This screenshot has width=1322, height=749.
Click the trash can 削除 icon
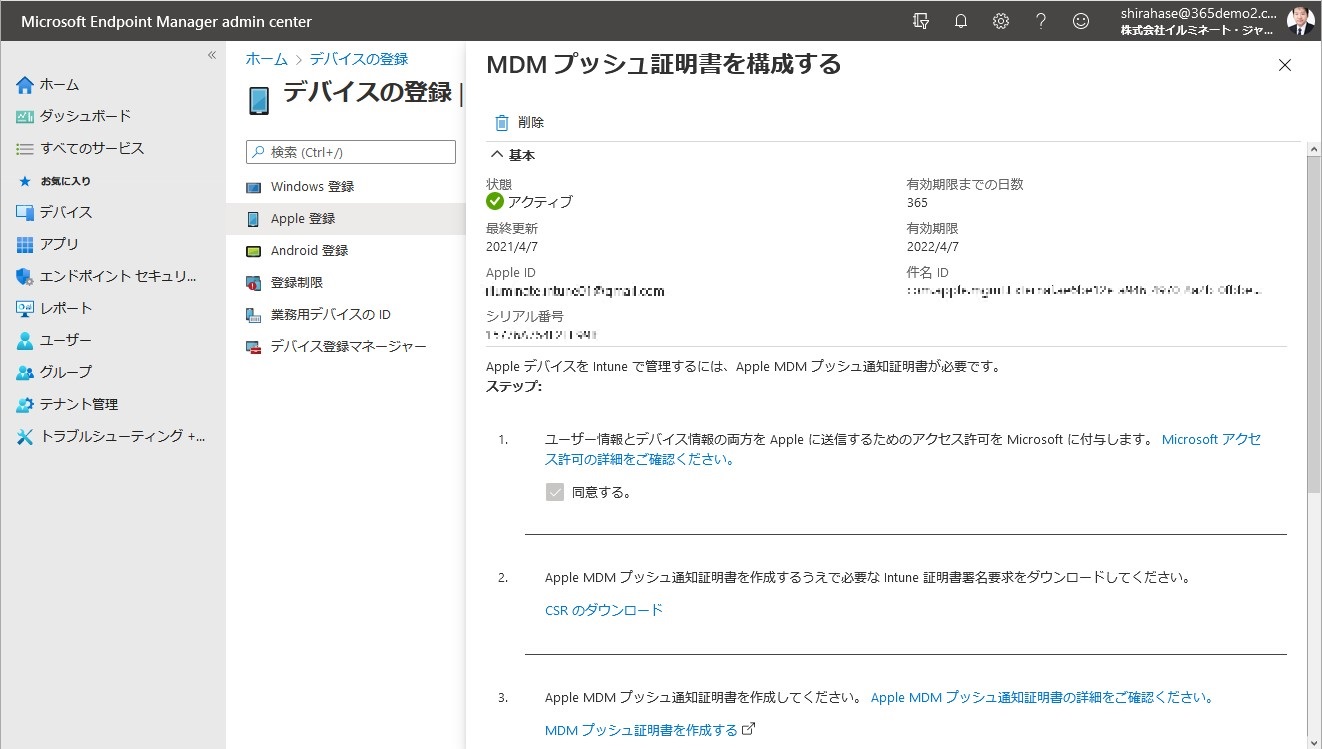click(x=502, y=123)
